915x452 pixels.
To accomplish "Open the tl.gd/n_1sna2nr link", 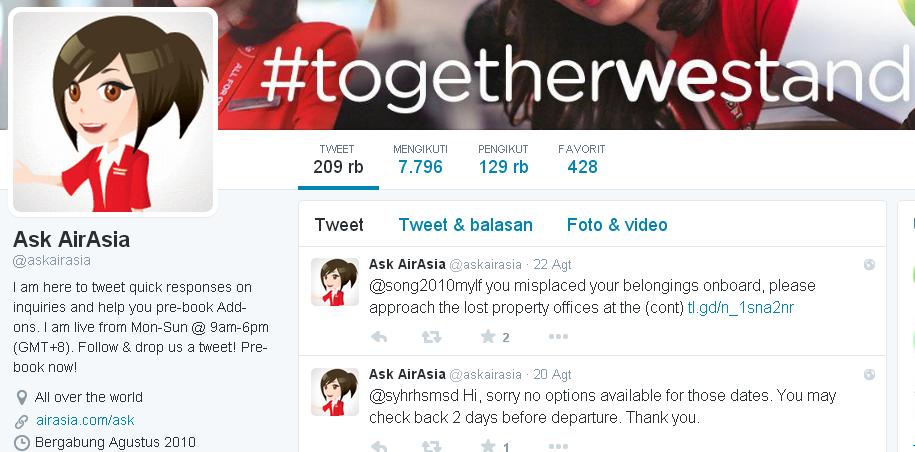I will coord(741,308).
